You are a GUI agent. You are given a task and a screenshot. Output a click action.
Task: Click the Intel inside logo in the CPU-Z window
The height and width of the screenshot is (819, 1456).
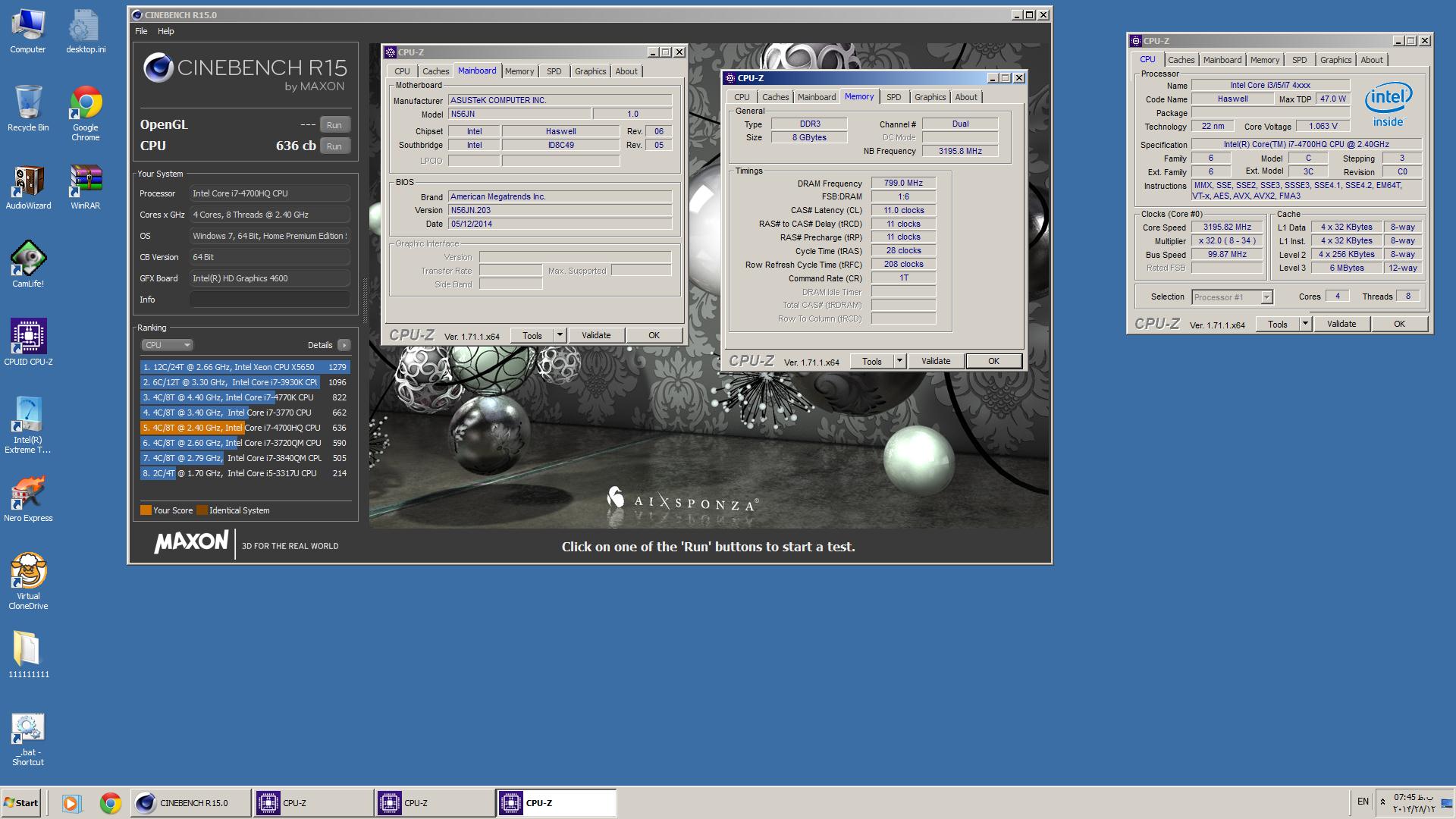[x=1389, y=105]
